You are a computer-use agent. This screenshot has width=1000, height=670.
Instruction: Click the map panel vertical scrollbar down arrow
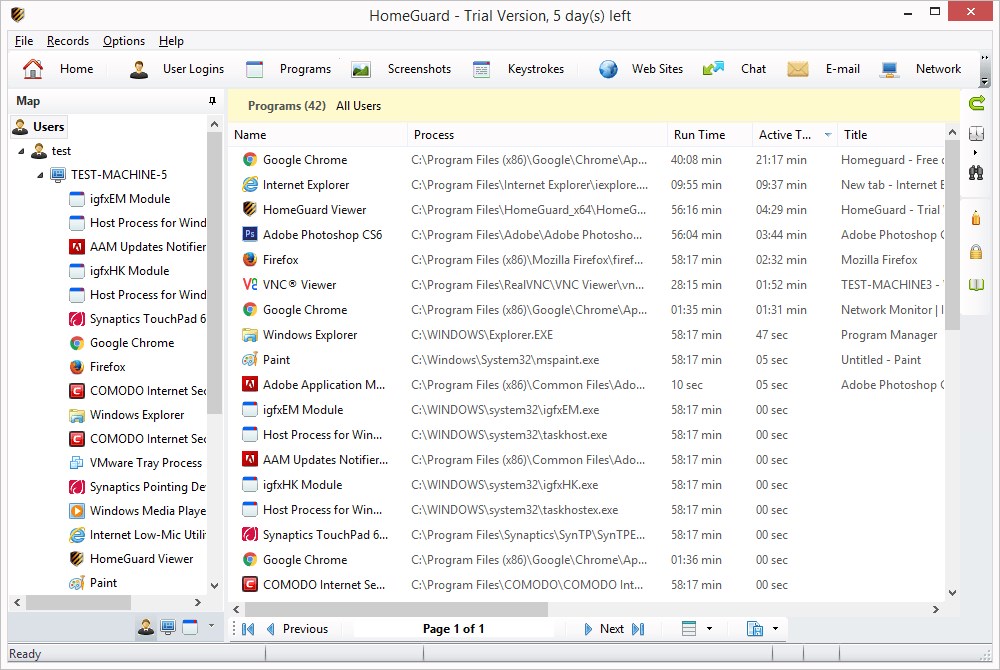coord(214,585)
